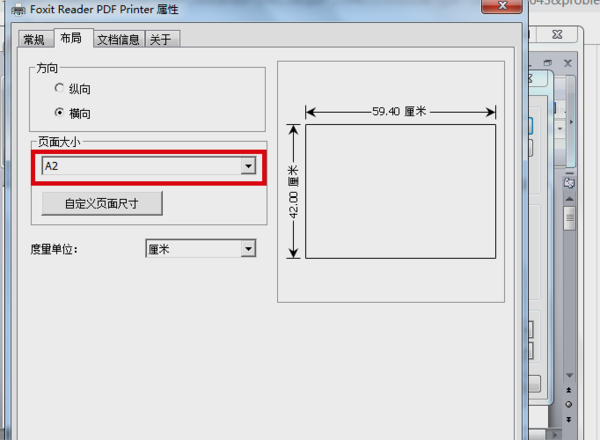Select the 横向 landscape orientation
600x440 pixels.
point(72,113)
